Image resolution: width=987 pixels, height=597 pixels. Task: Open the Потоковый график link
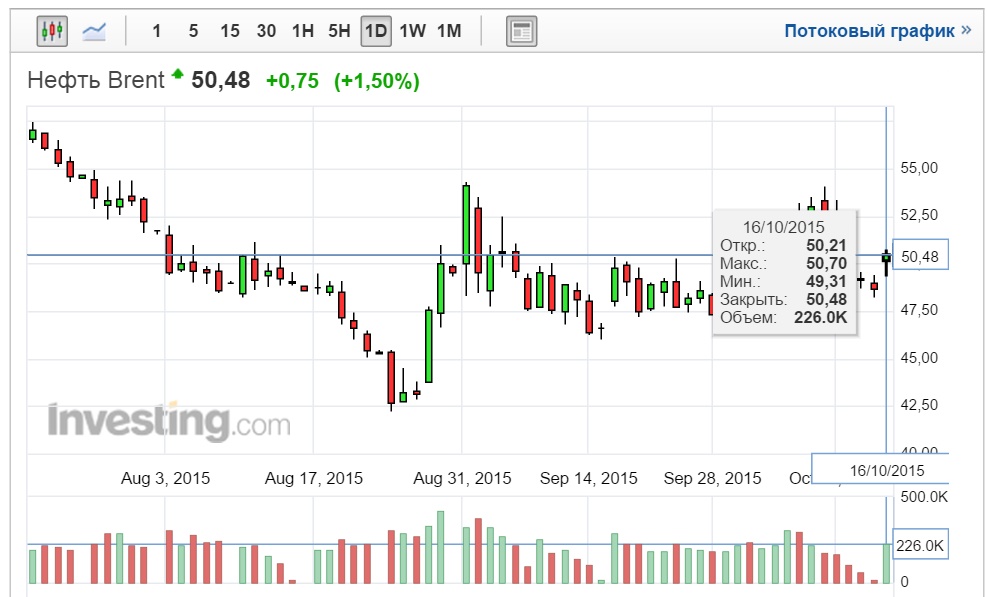(x=877, y=30)
